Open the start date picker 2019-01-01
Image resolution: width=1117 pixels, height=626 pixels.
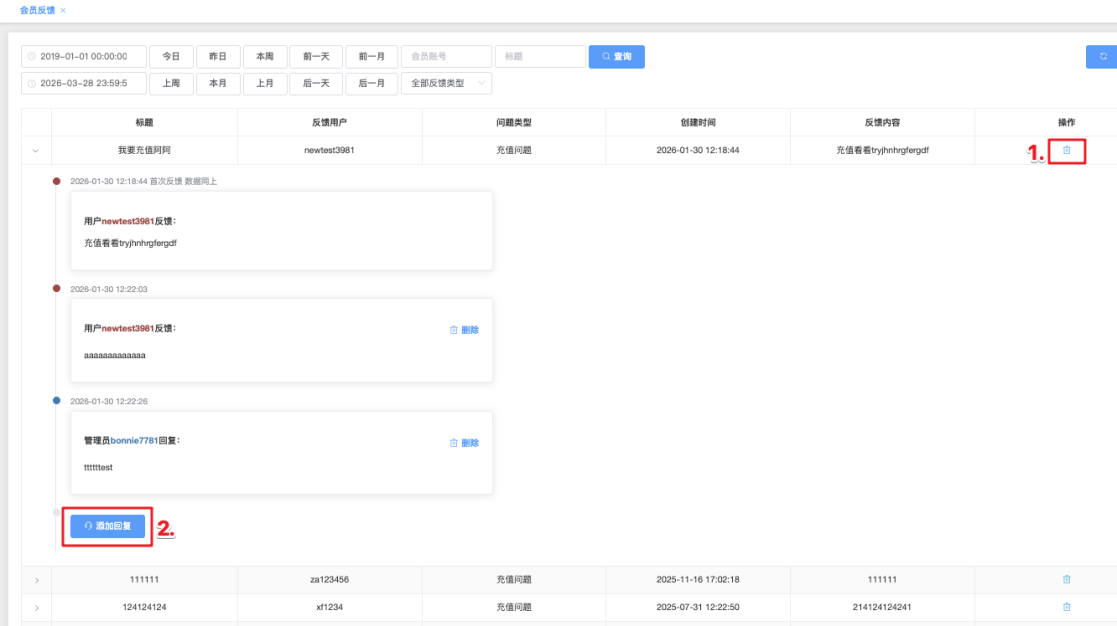84,57
